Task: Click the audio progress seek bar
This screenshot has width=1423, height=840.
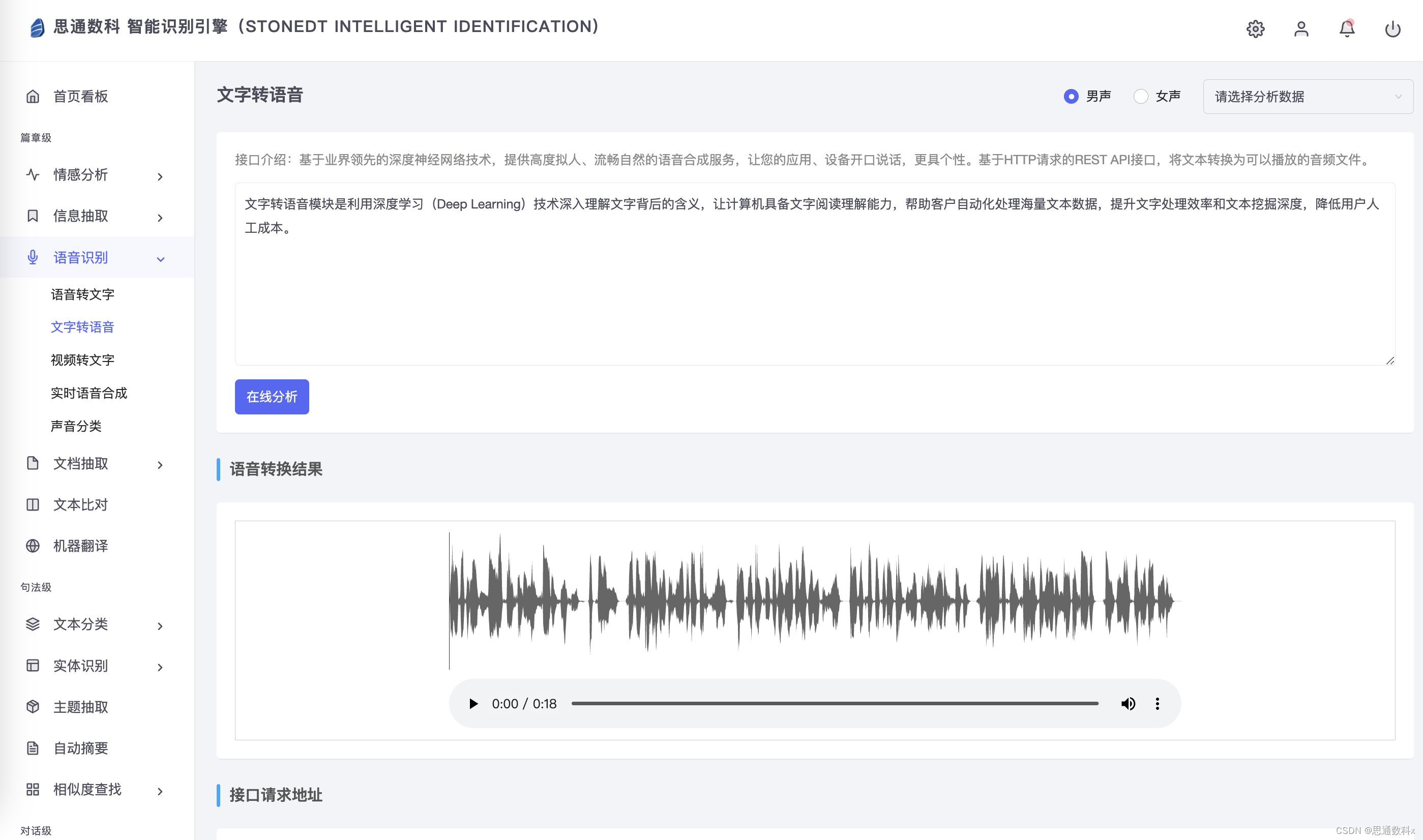Action: 835,704
